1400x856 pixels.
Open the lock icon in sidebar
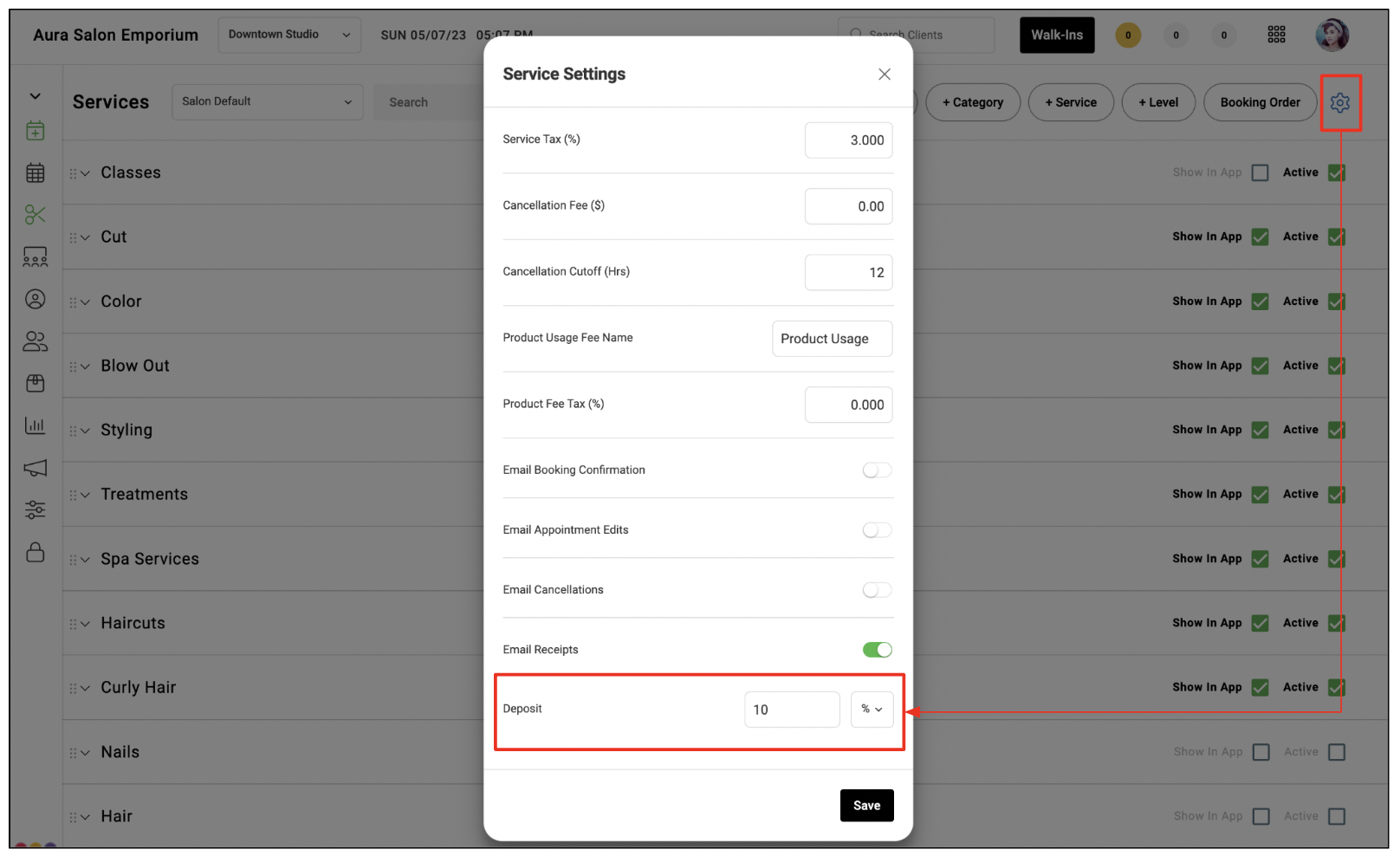click(36, 552)
